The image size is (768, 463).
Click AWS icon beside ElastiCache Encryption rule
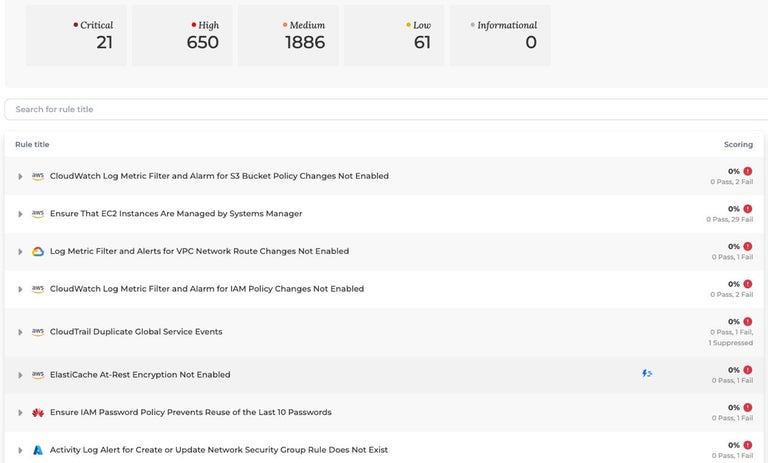coord(38,375)
